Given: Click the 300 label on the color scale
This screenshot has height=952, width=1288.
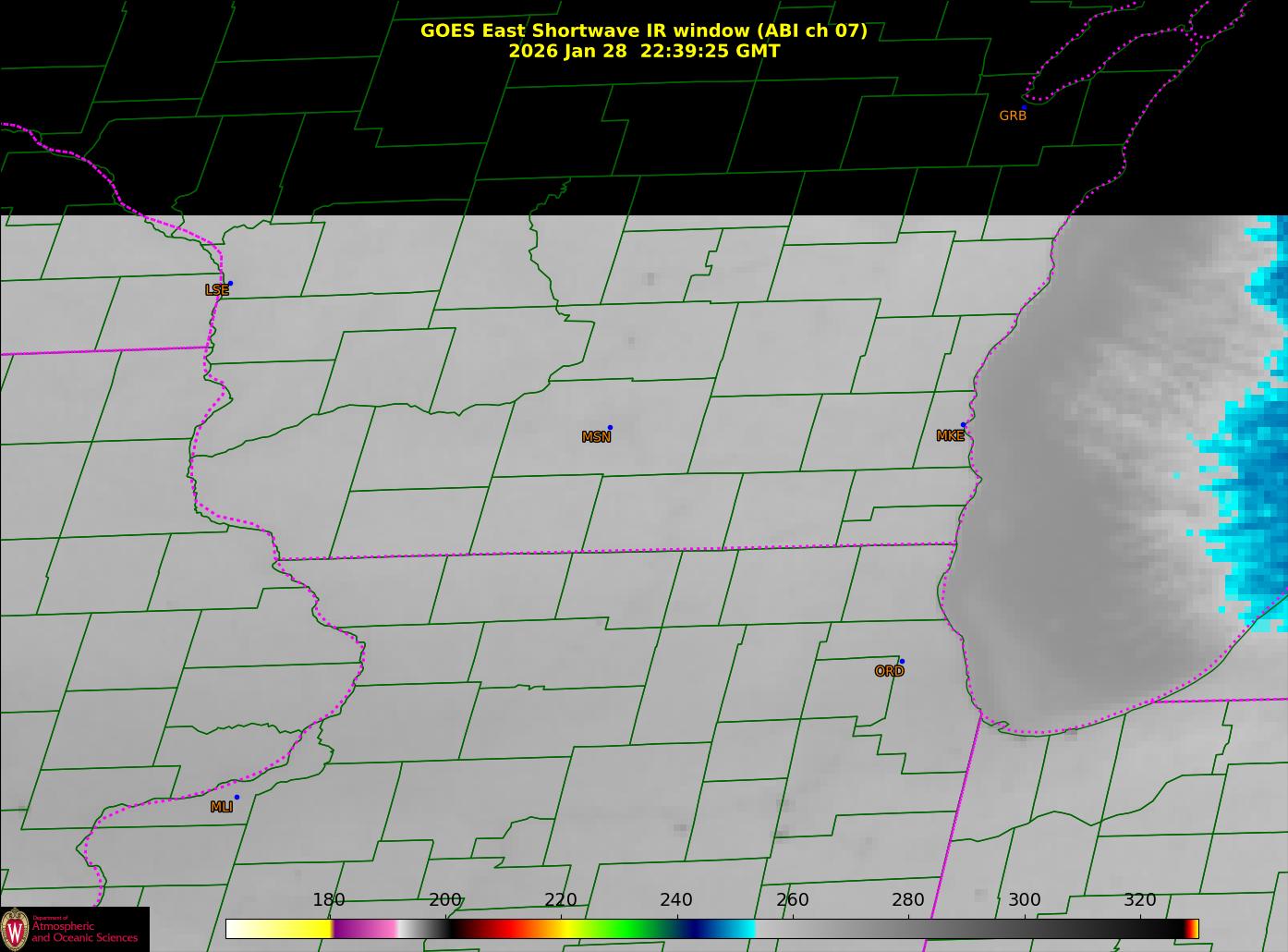Looking at the screenshot, I should click(1024, 900).
